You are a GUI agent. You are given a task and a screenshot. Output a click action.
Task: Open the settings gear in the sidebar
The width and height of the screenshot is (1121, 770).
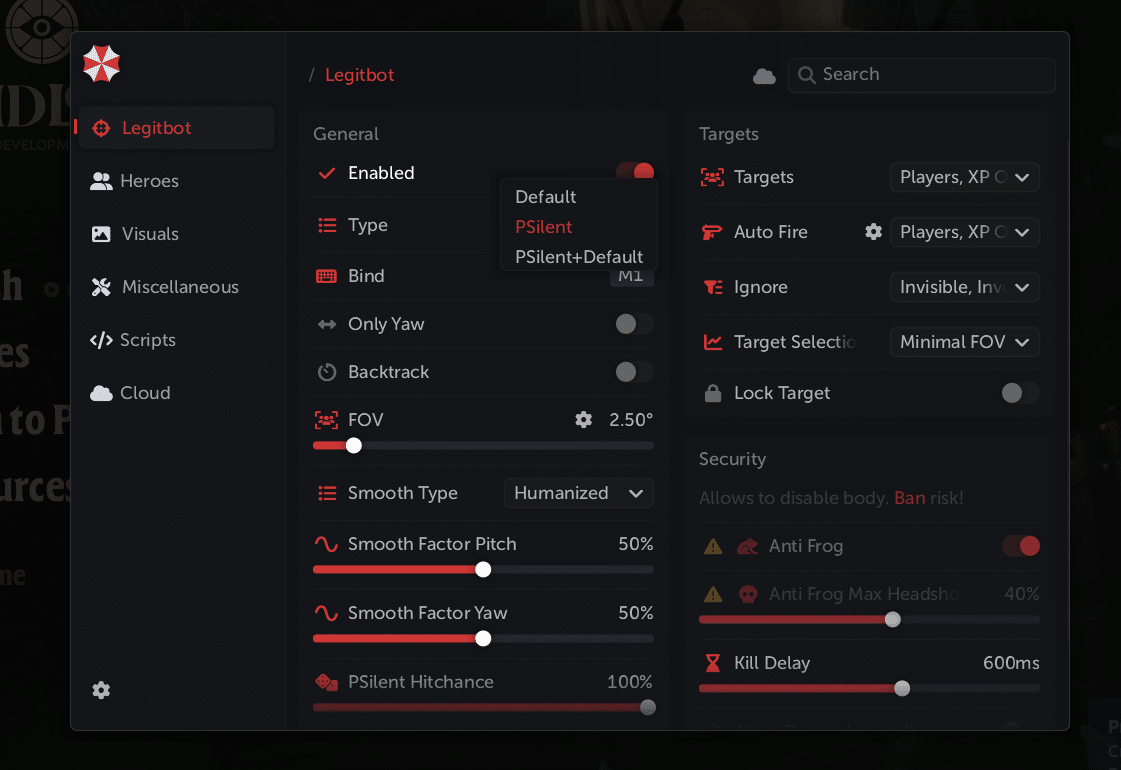101,690
